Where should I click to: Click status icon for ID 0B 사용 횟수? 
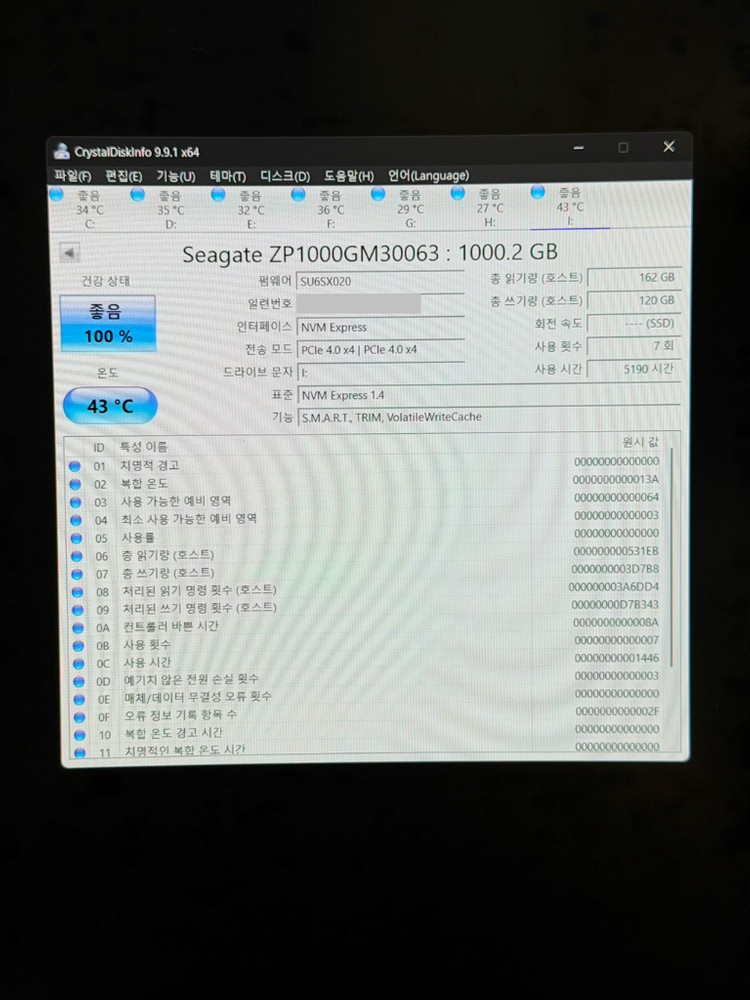click(x=78, y=645)
